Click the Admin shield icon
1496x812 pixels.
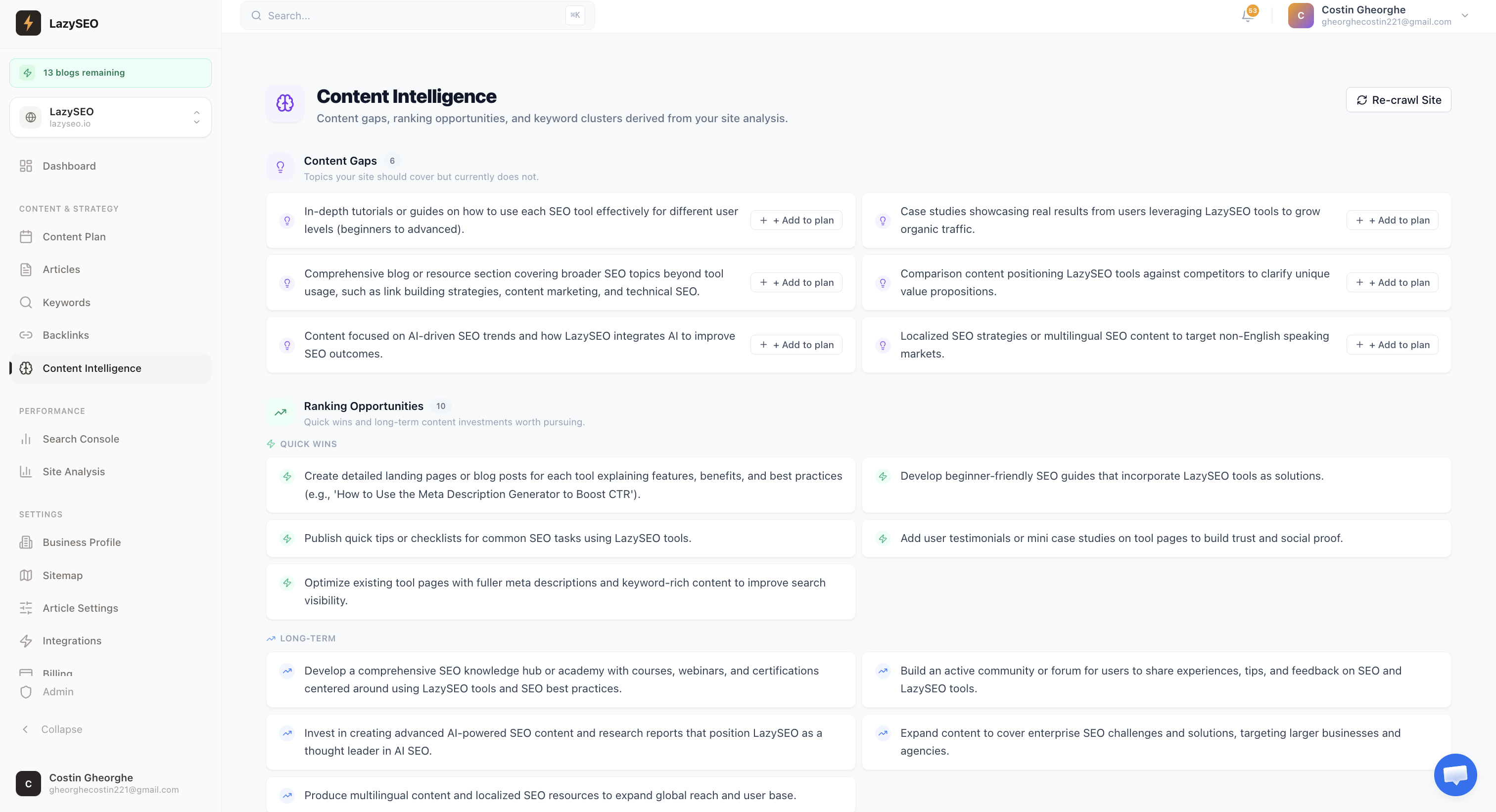[26, 692]
